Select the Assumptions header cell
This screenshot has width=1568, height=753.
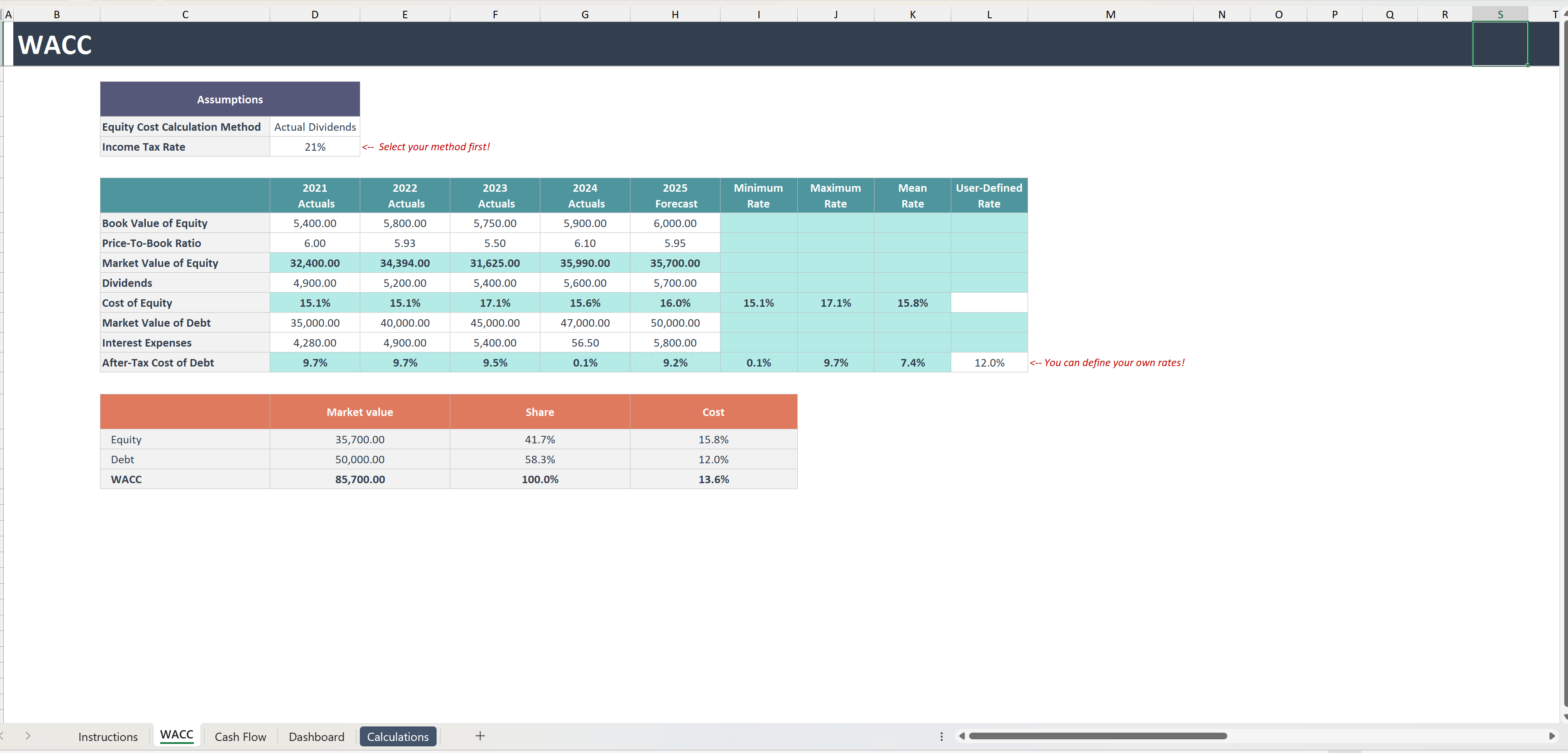[230, 99]
